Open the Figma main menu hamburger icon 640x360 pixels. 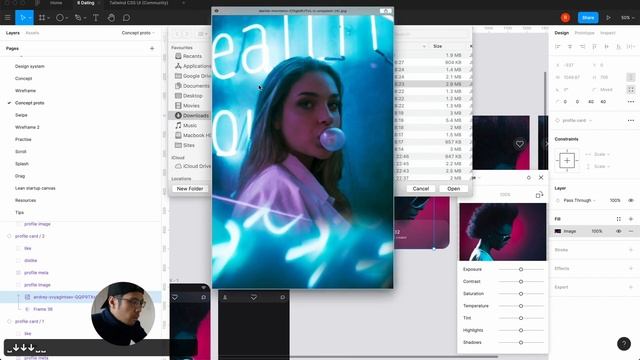tap(7, 18)
